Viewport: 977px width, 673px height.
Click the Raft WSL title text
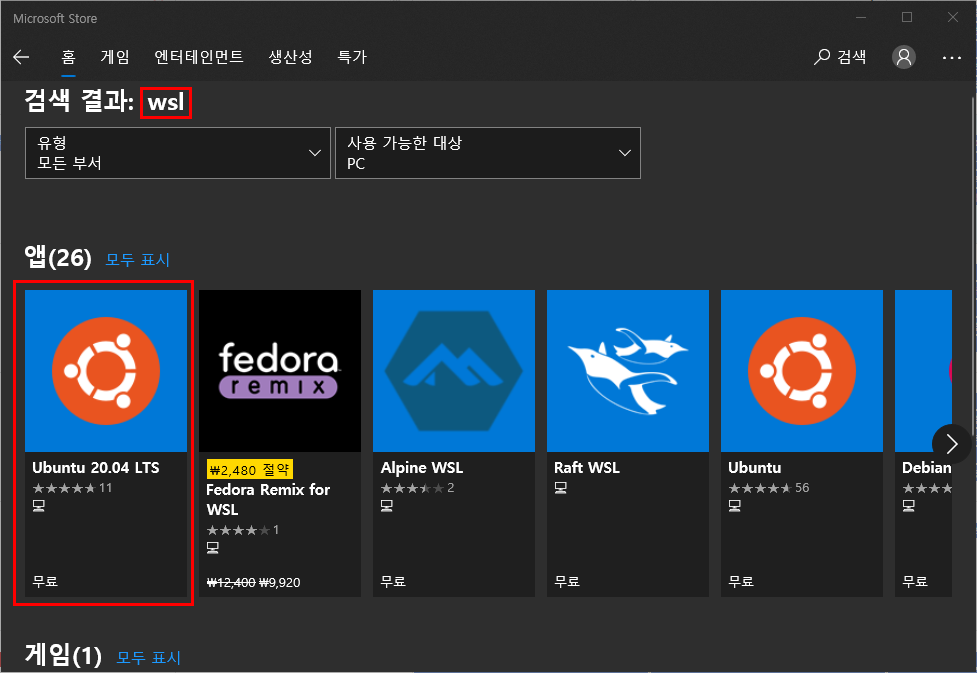point(587,467)
